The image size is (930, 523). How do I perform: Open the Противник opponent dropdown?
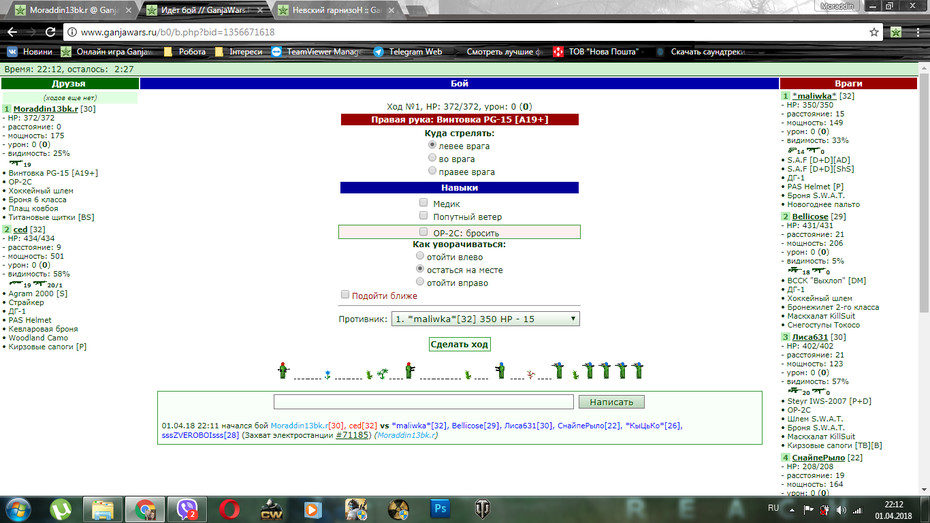(485, 319)
